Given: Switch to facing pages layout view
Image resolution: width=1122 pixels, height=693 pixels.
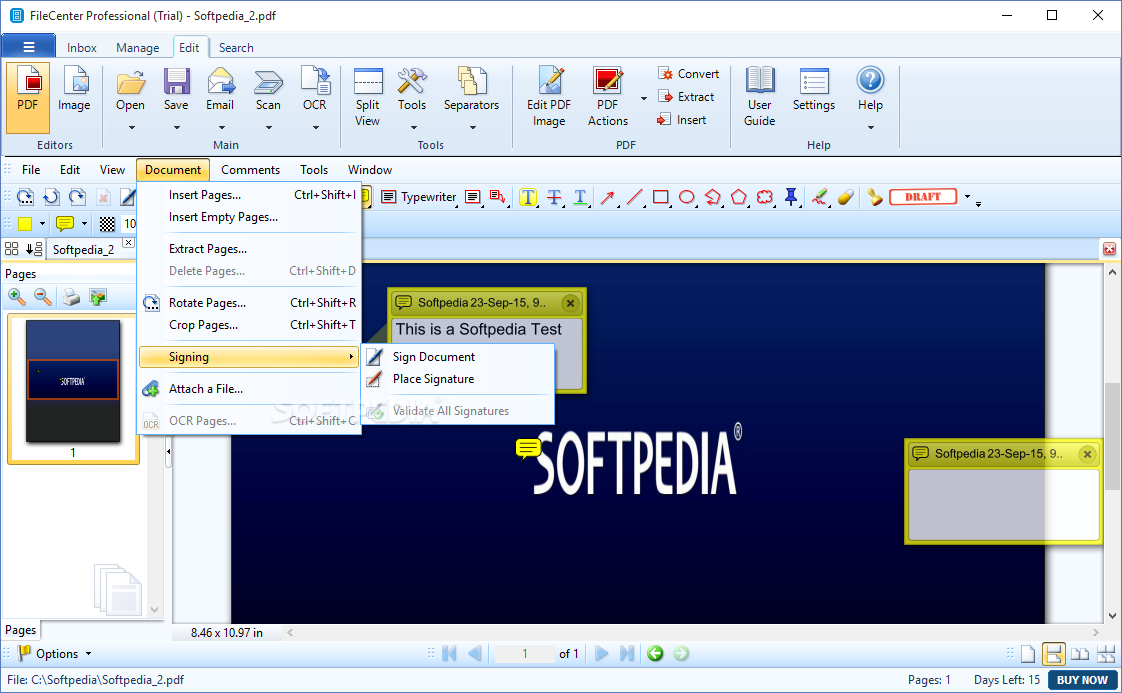Looking at the screenshot, I should point(1080,654).
